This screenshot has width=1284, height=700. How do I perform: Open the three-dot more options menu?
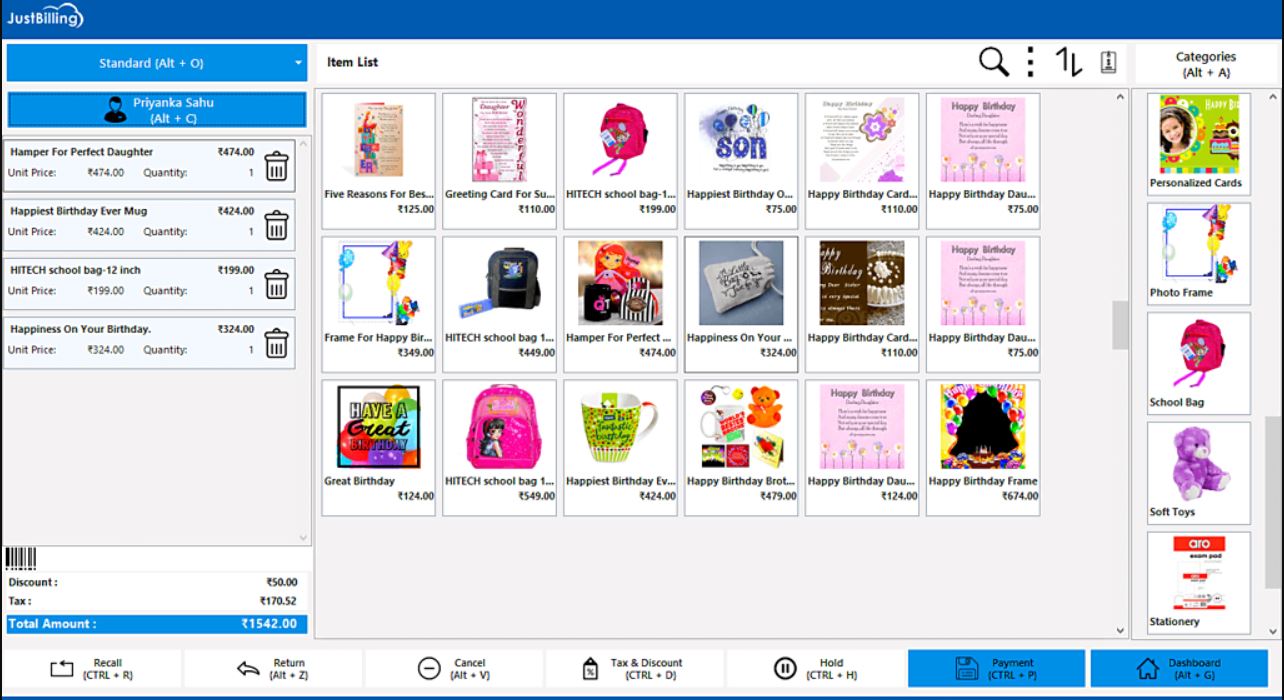(x=1031, y=62)
